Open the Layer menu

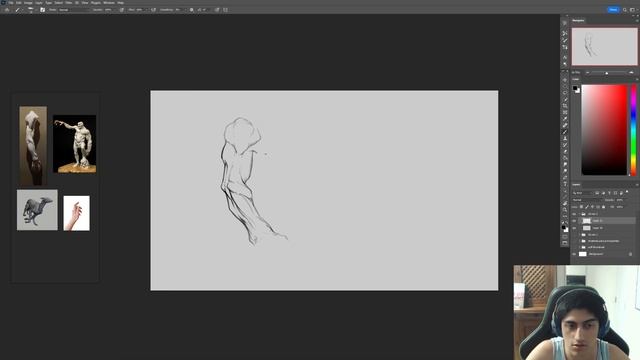click(x=38, y=3)
